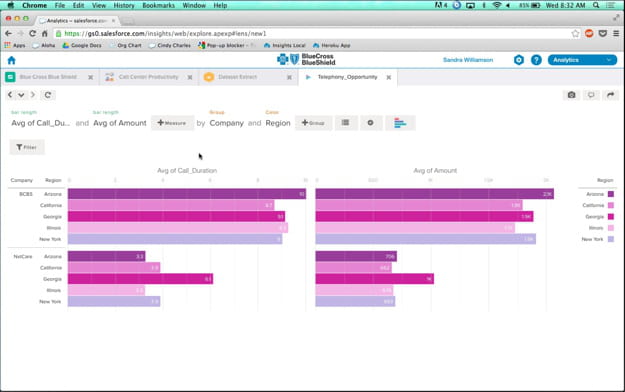
Task: Switch to Call Center Productivity tab
Action: [x=148, y=77]
